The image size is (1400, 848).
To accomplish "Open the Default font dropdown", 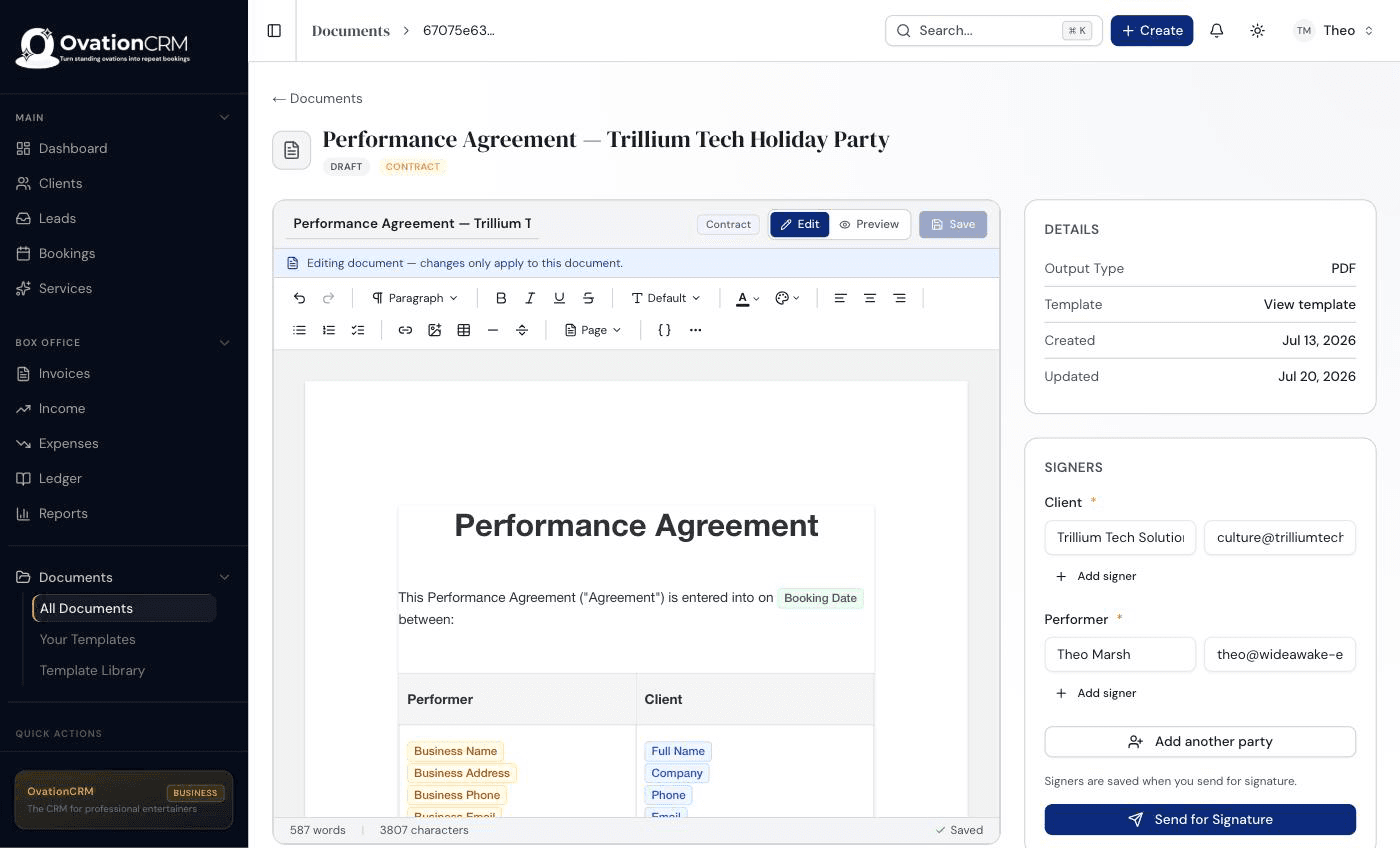I will click(x=666, y=298).
